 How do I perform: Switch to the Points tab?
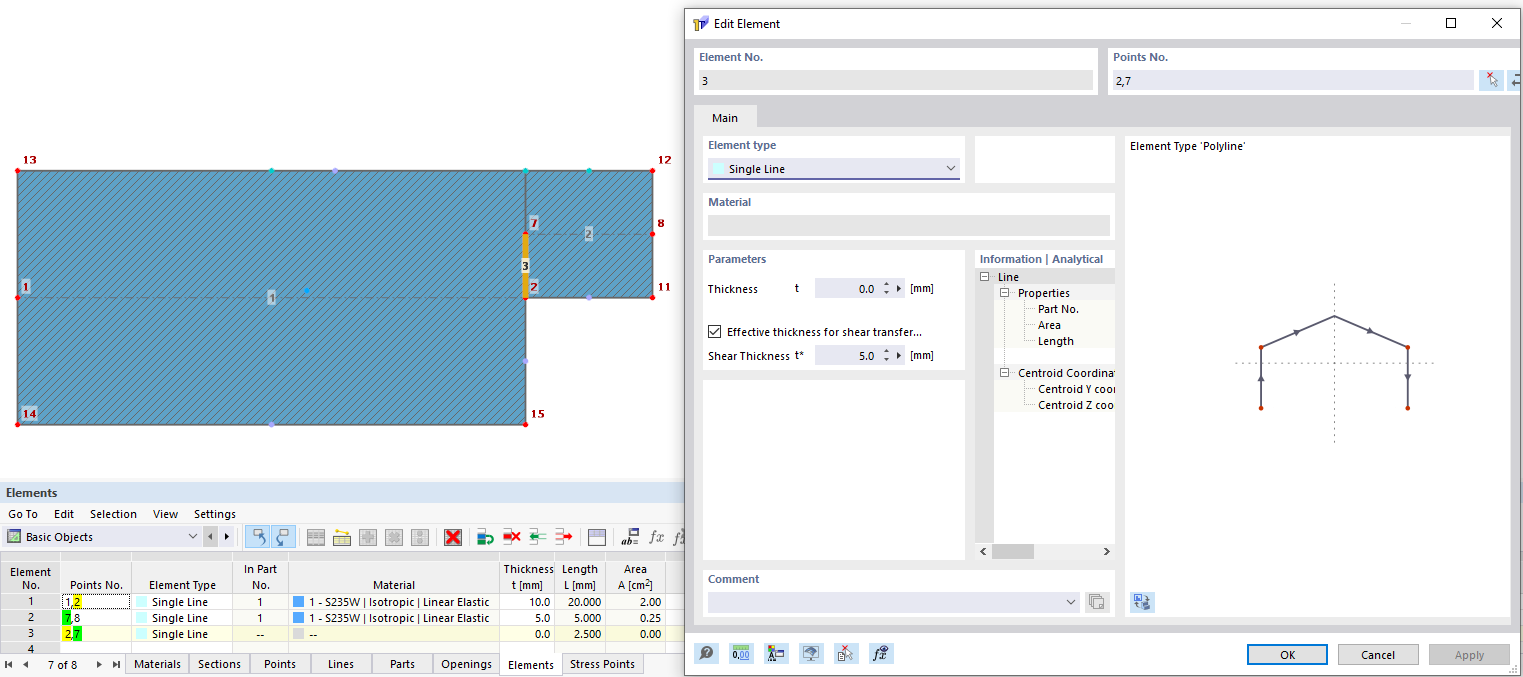[x=280, y=664]
